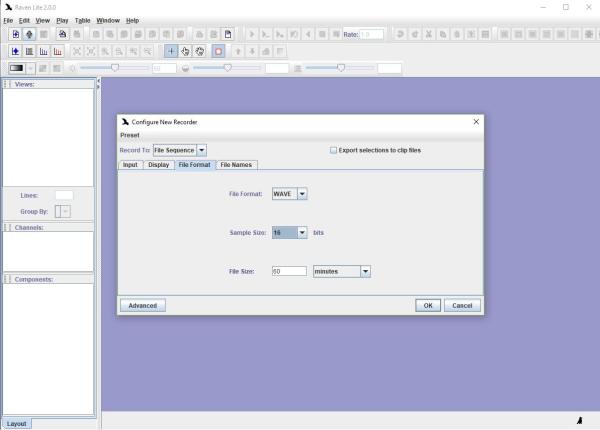Click OK to confirm recorder
Image resolution: width=600 pixels, height=430 pixels.
tap(428, 305)
